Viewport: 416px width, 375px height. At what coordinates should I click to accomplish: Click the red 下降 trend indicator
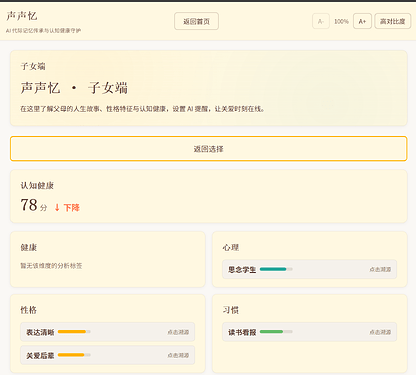(x=67, y=208)
